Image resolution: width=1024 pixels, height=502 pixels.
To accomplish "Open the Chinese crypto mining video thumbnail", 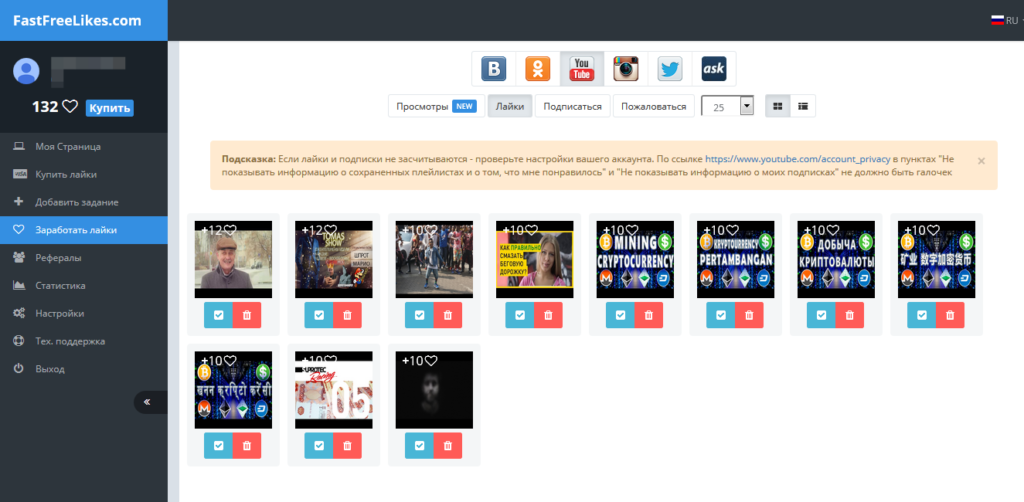I will tap(935, 259).
